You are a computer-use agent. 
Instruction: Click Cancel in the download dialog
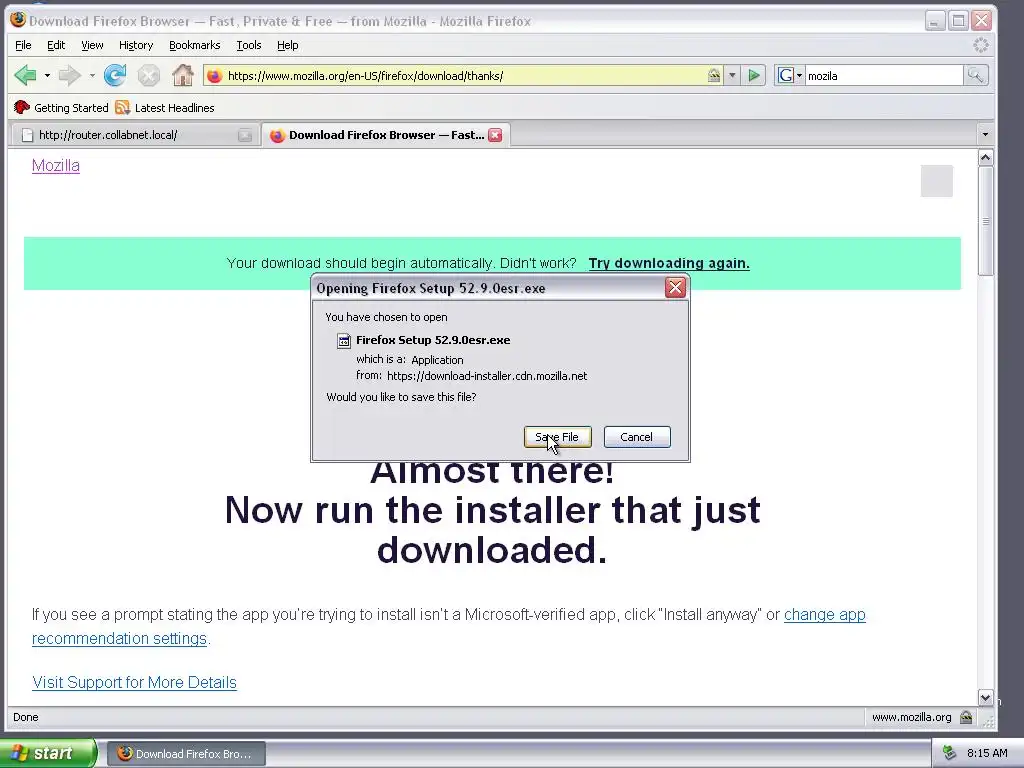637,437
